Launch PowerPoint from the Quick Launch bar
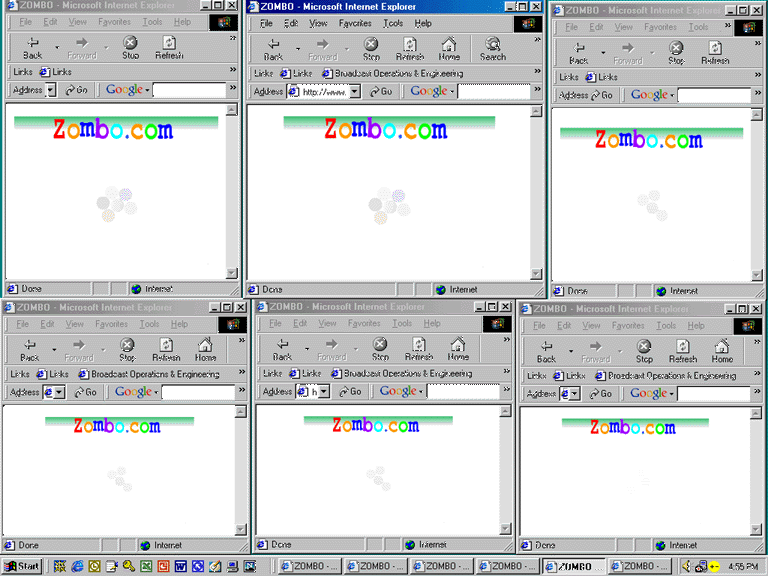Viewport: 768px width, 576px height. pyautogui.click(x=163, y=566)
